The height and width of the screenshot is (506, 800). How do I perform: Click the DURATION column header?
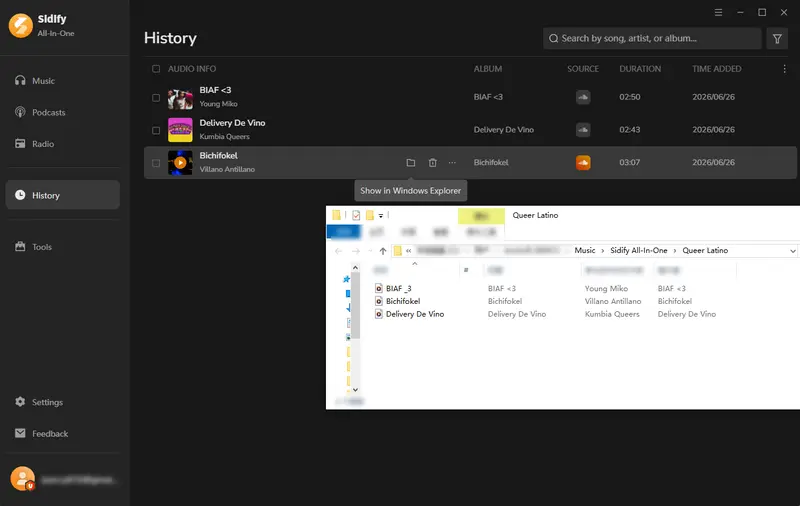(x=640, y=69)
